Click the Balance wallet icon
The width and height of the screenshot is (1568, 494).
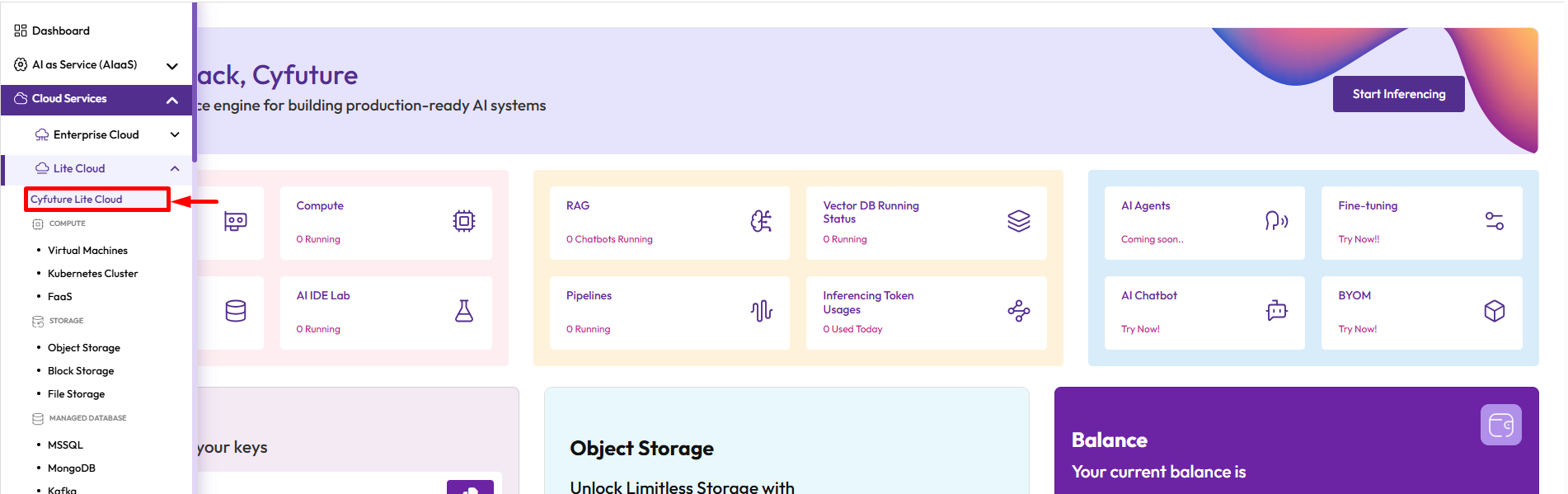[1500, 425]
